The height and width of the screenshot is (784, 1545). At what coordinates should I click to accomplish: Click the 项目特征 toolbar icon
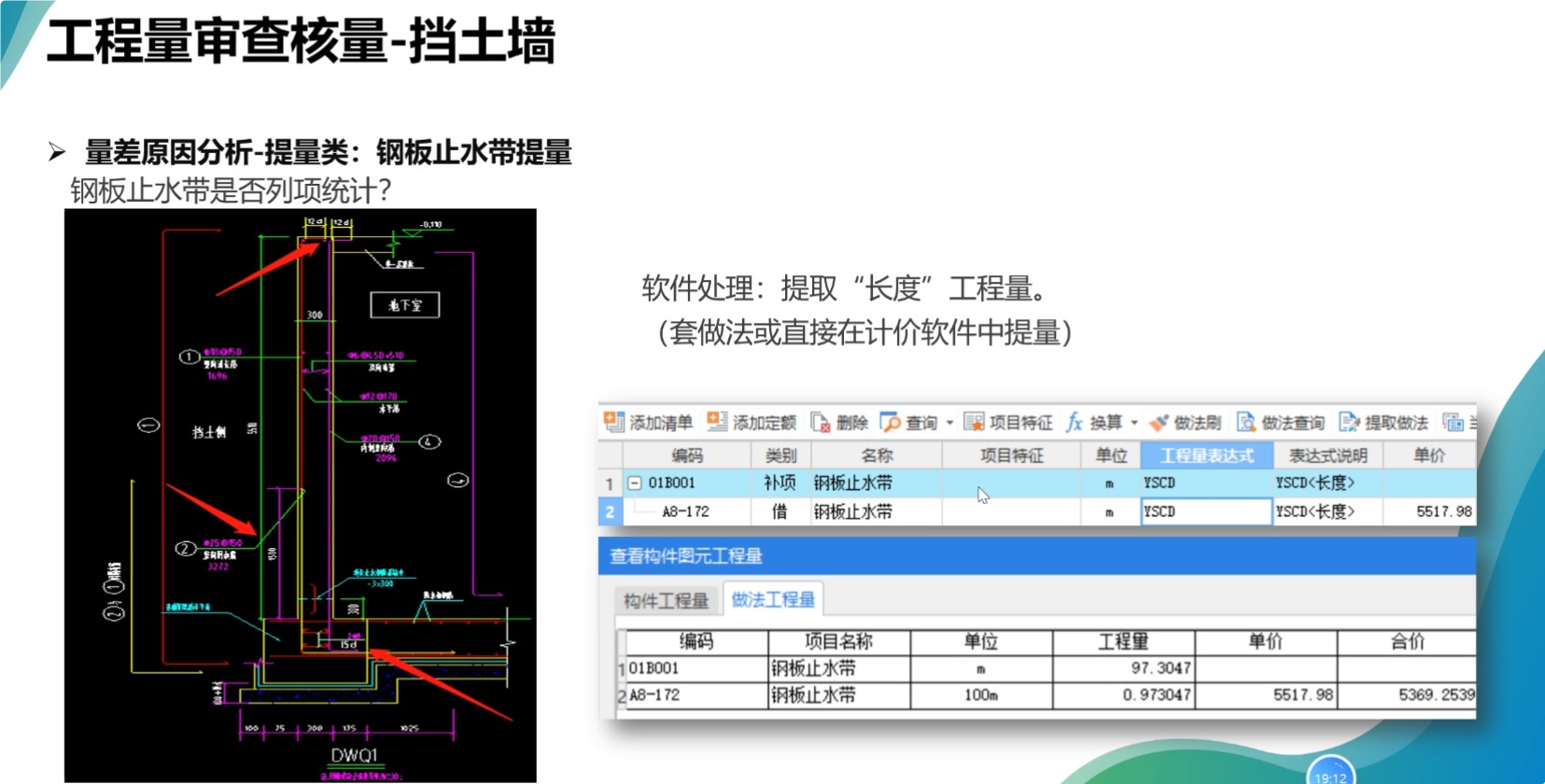974,423
